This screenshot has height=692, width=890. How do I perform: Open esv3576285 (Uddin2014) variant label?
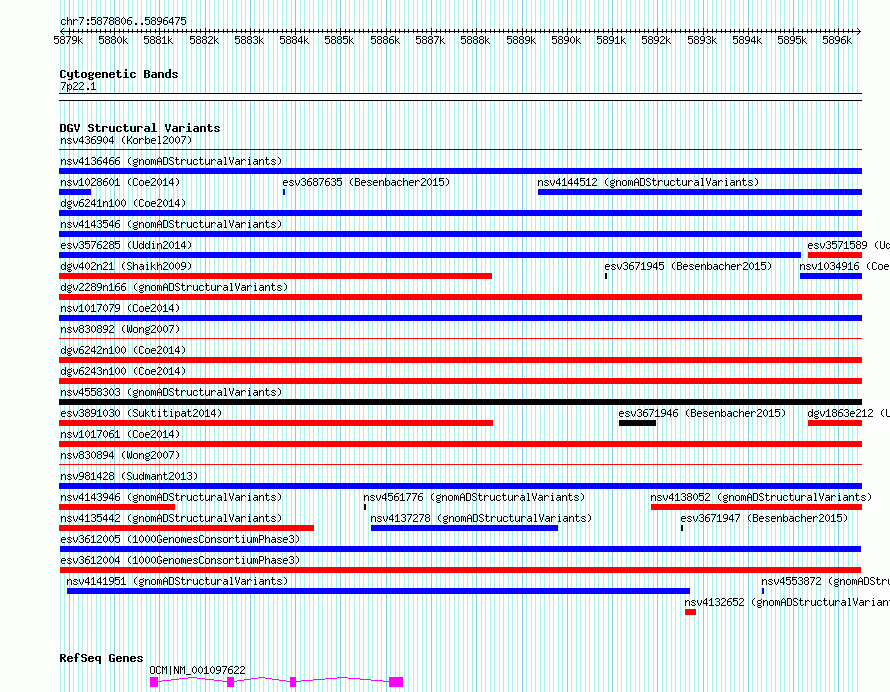(126, 245)
